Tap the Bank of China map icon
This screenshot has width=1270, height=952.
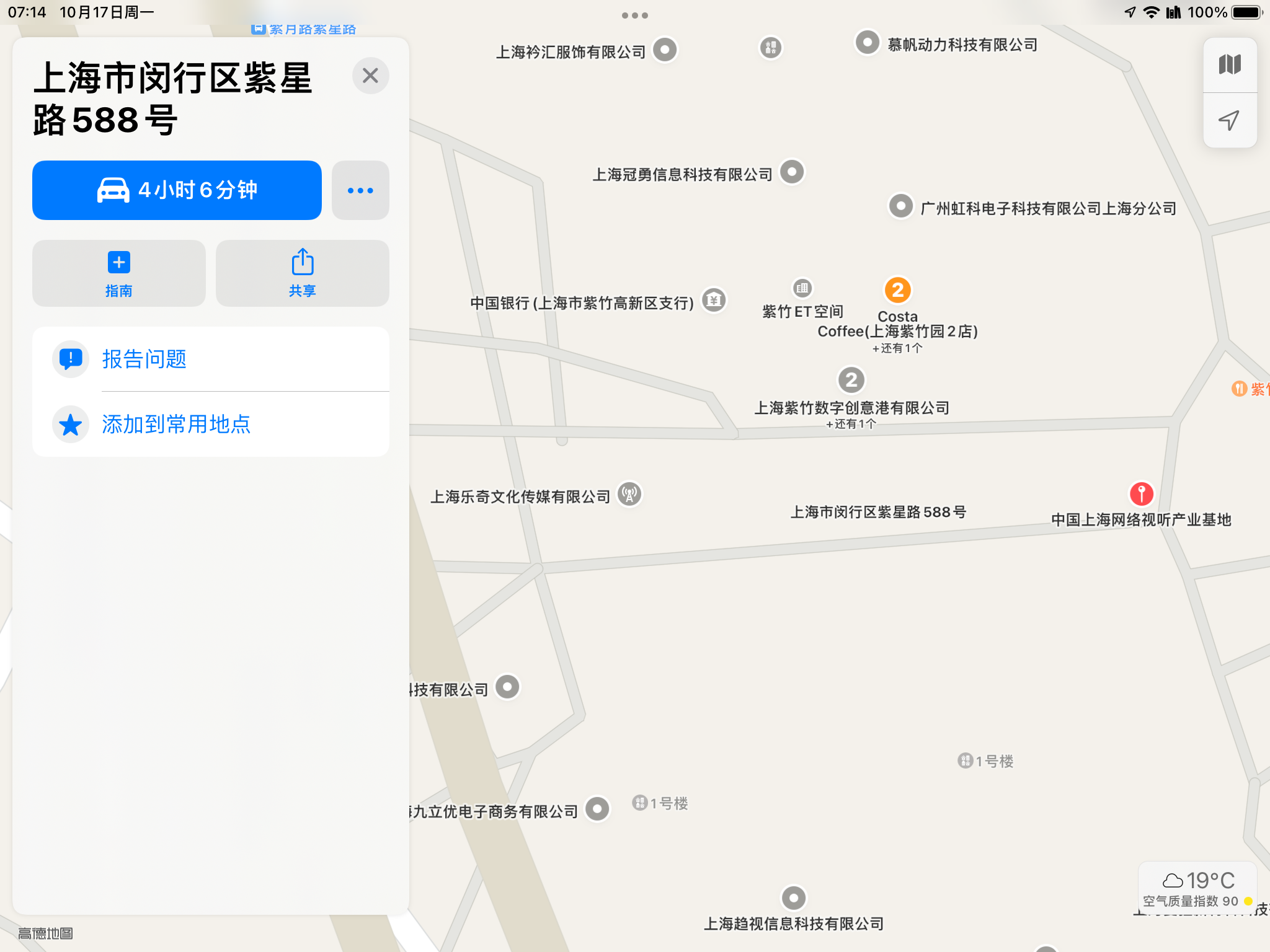point(714,301)
